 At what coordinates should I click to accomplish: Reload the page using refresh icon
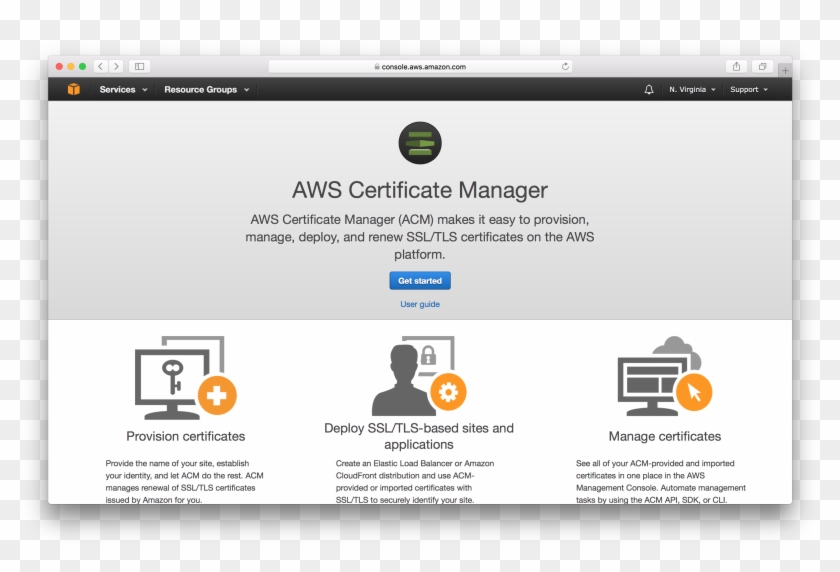[x=565, y=66]
